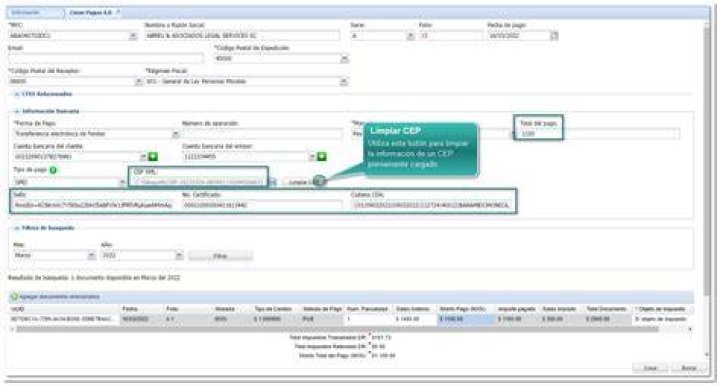Select the UUID cell of the document row

64,319
